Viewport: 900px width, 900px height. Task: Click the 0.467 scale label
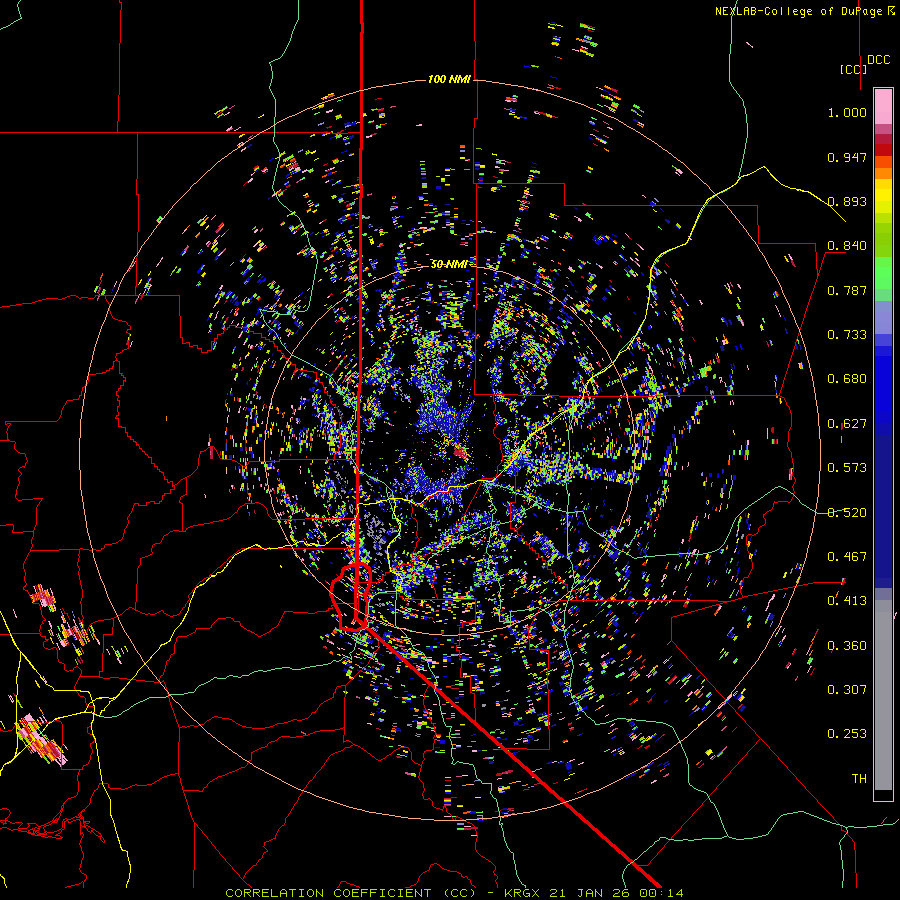pos(847,557)
